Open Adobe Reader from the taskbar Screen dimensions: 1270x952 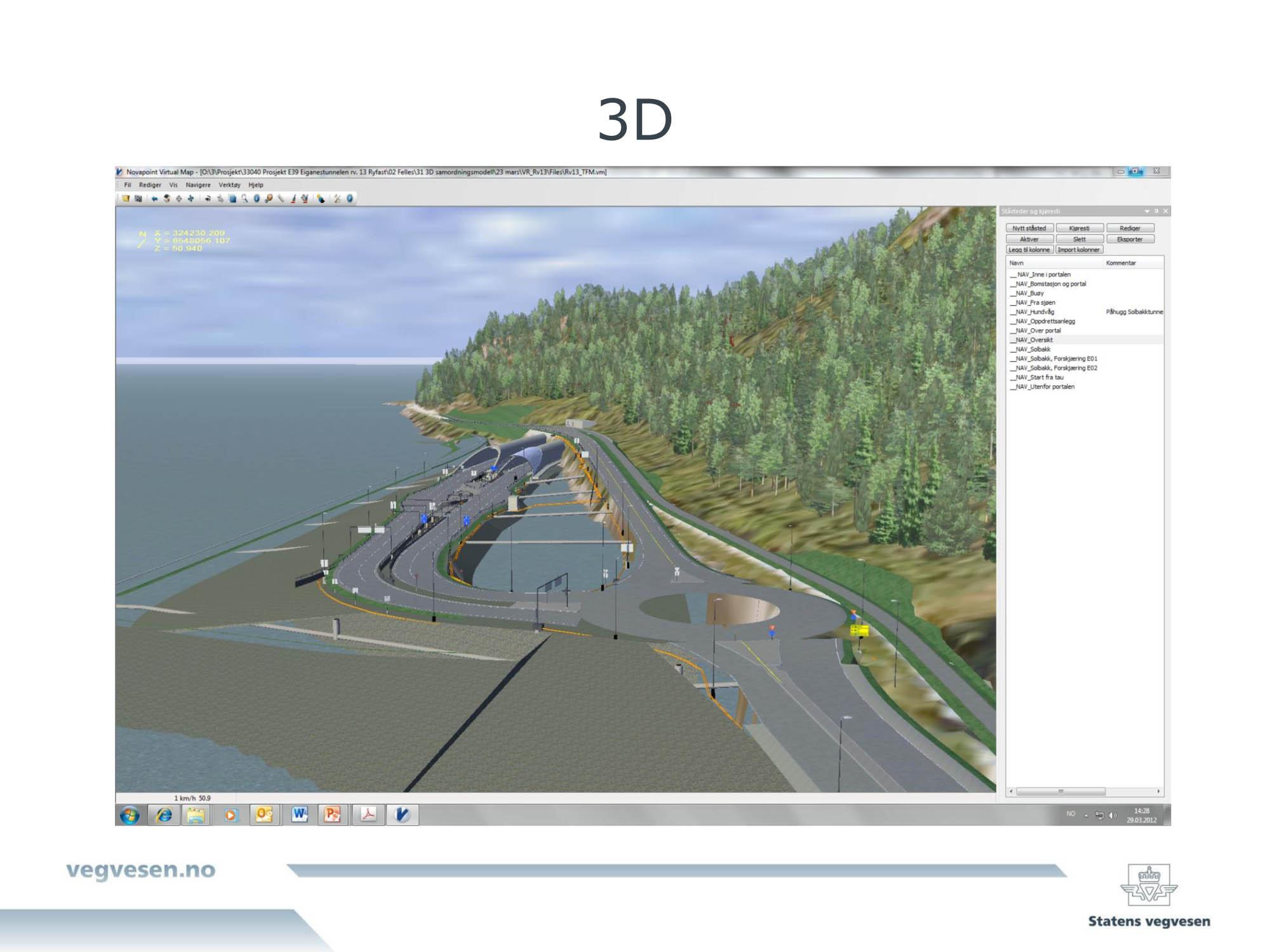pyautogui.click(x=368, y=815)
